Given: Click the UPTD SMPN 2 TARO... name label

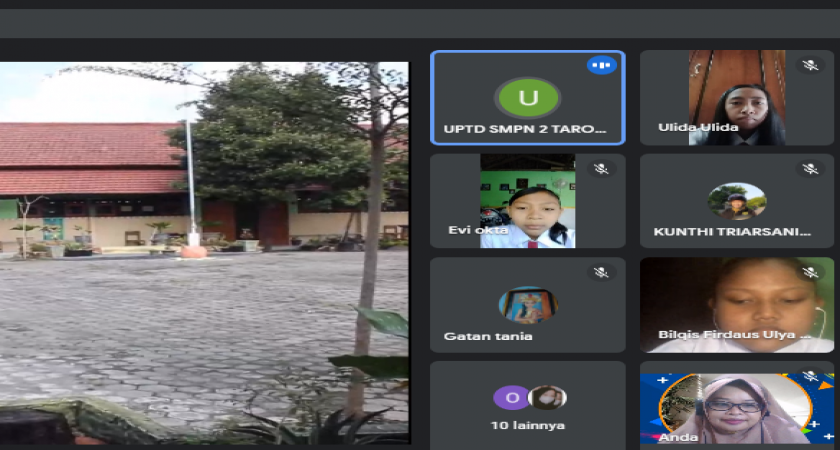Looking at the screenshot, I should click(525, 130).
